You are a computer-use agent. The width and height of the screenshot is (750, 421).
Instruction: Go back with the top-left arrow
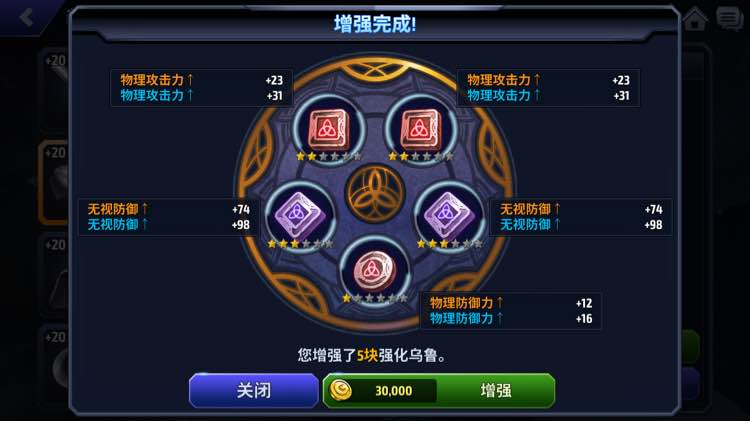tap(27, 17)
